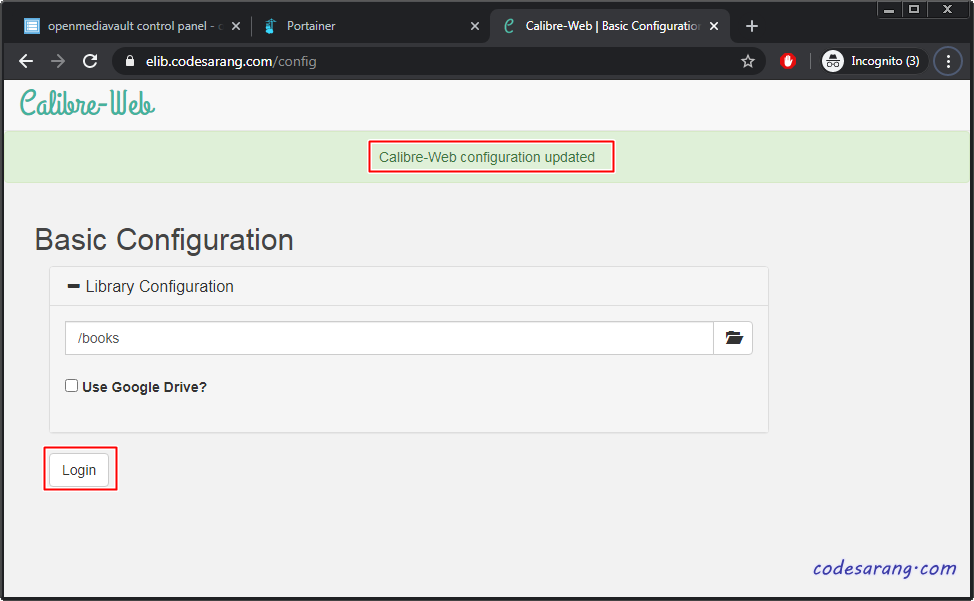Open the folder browser icon button
974x601 pixels.
pos(734,338)
